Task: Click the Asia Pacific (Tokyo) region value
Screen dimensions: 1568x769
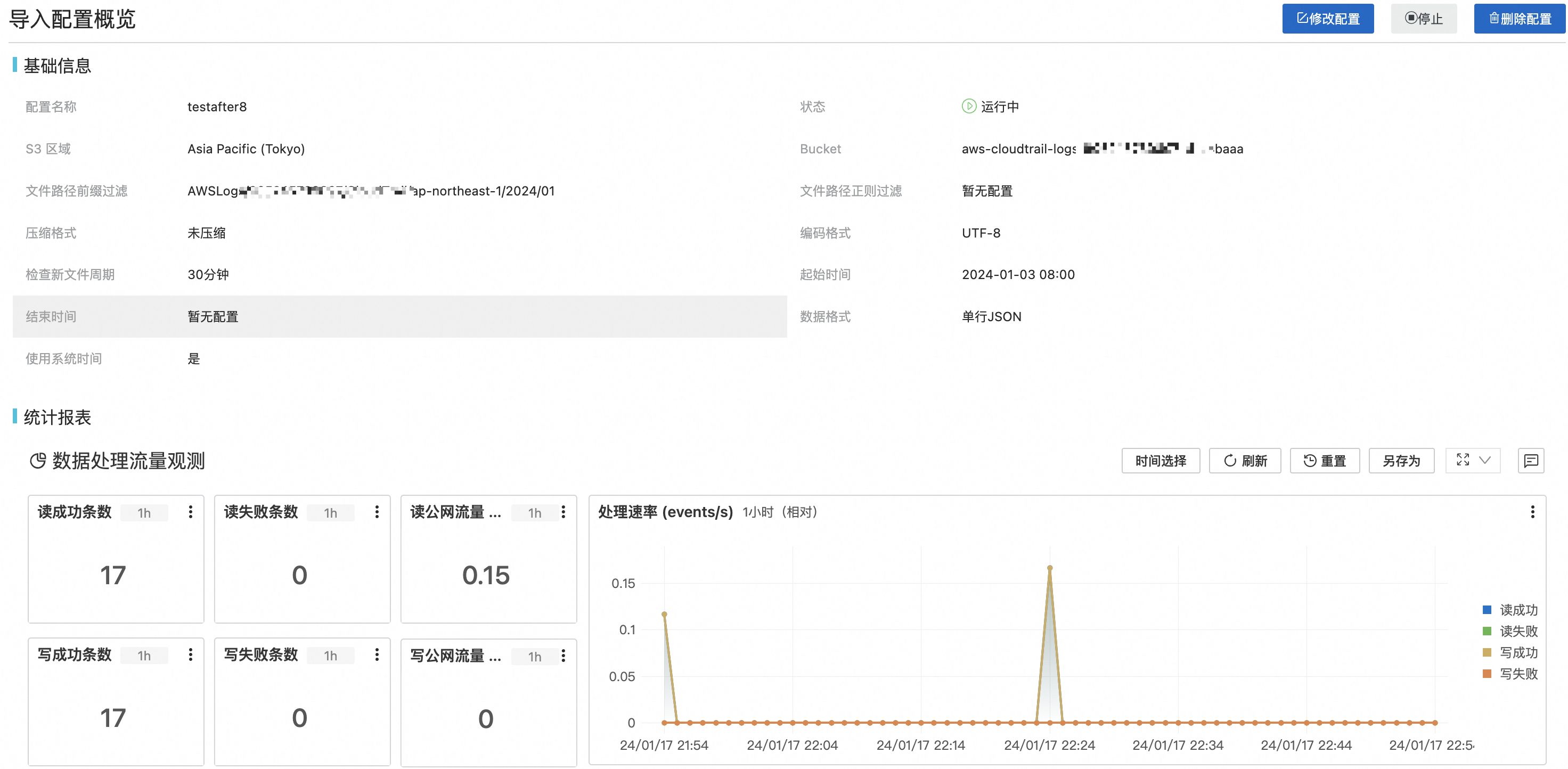Action: point(246,149)
